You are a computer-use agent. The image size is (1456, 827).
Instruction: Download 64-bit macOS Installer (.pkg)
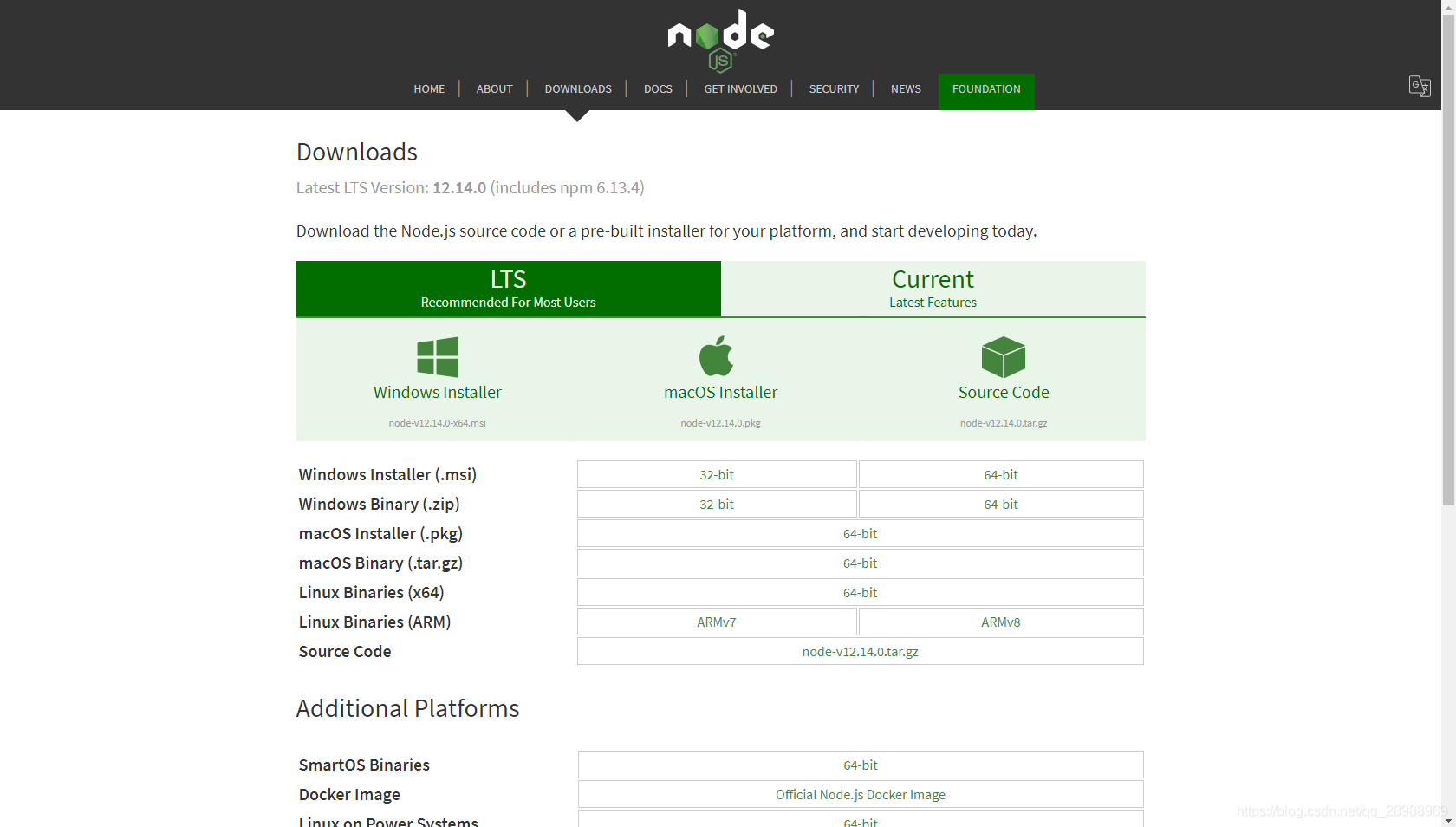[861, 533]
